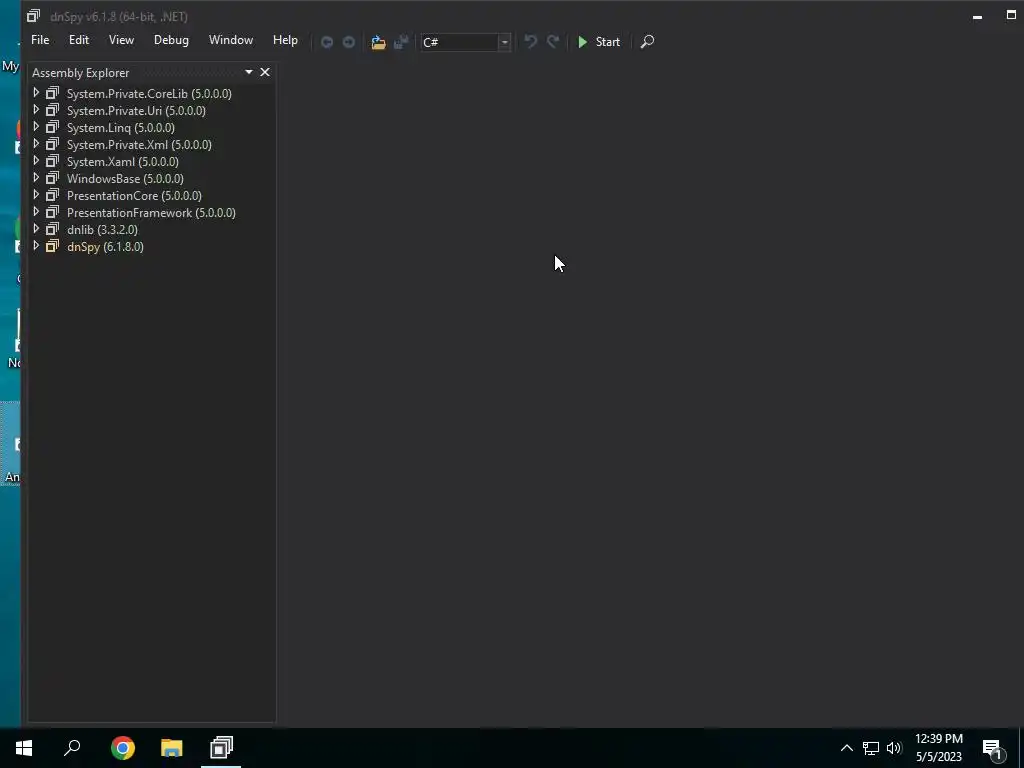Expand the PresentationCore node
This screenshot has width=1024, height=768.
point(36,195)
